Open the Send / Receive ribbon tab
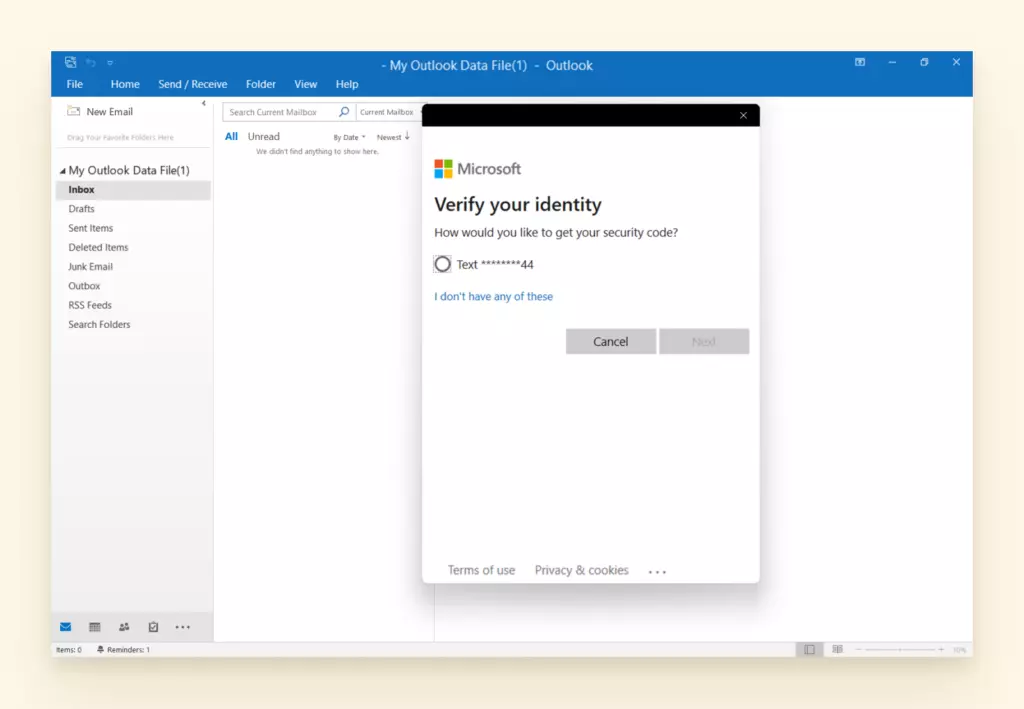This screenshot has width=1024, height=709. [x=192, y=84]
